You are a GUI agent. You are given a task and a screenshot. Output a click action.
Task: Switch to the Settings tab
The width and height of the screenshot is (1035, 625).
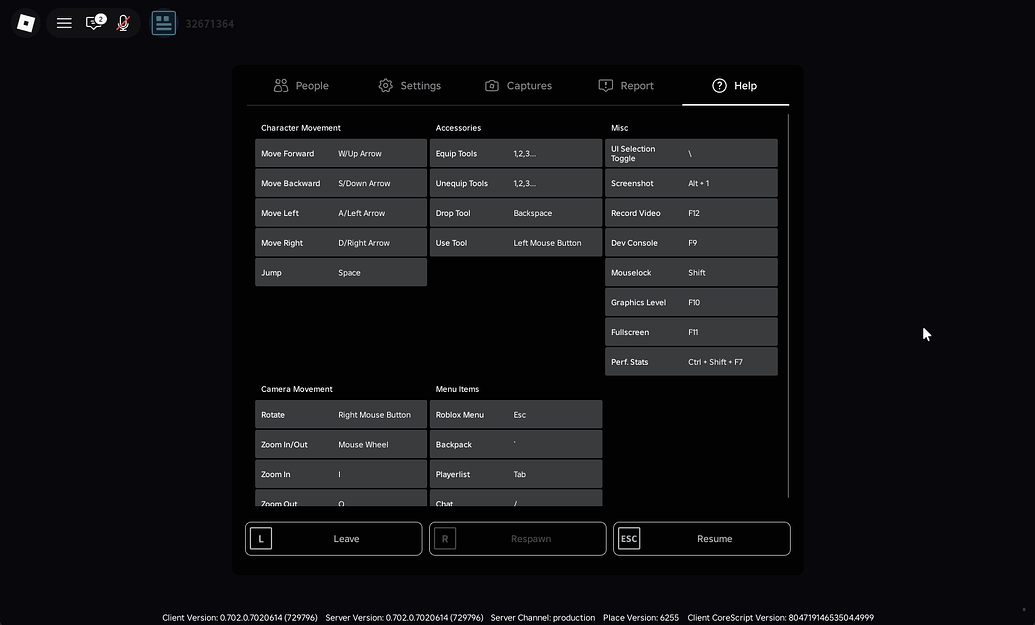pos(410,86)
